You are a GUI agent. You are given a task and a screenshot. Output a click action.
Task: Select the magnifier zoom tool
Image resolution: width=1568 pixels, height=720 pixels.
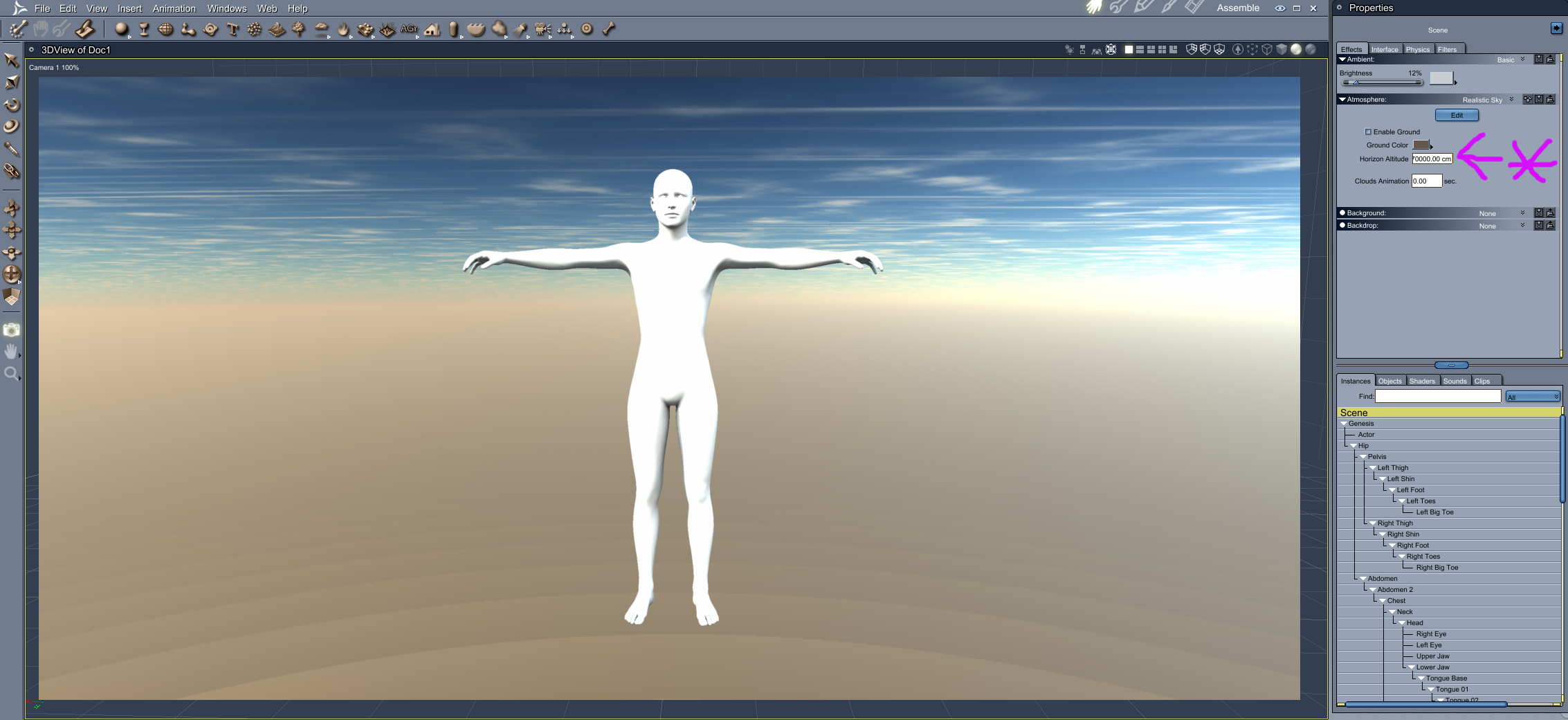(11, 374)
